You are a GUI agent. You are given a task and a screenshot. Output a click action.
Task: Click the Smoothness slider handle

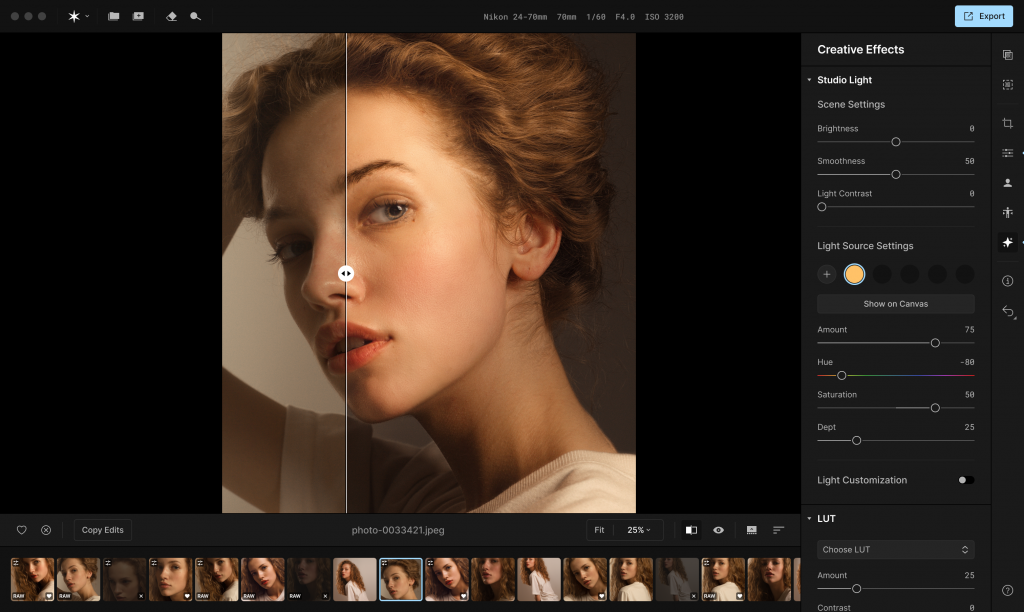[896, 174]
